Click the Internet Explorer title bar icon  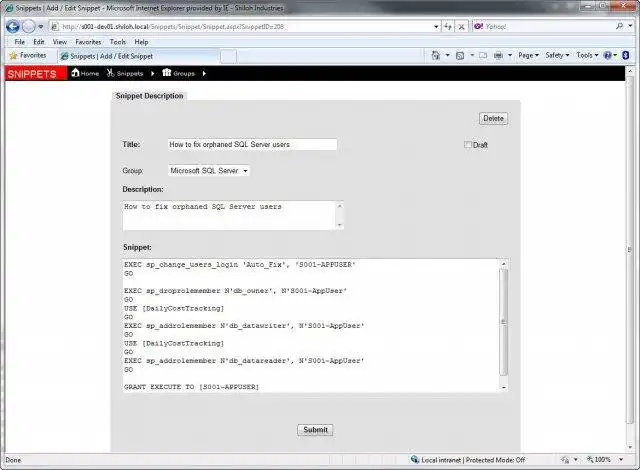[x=9, y=8]
